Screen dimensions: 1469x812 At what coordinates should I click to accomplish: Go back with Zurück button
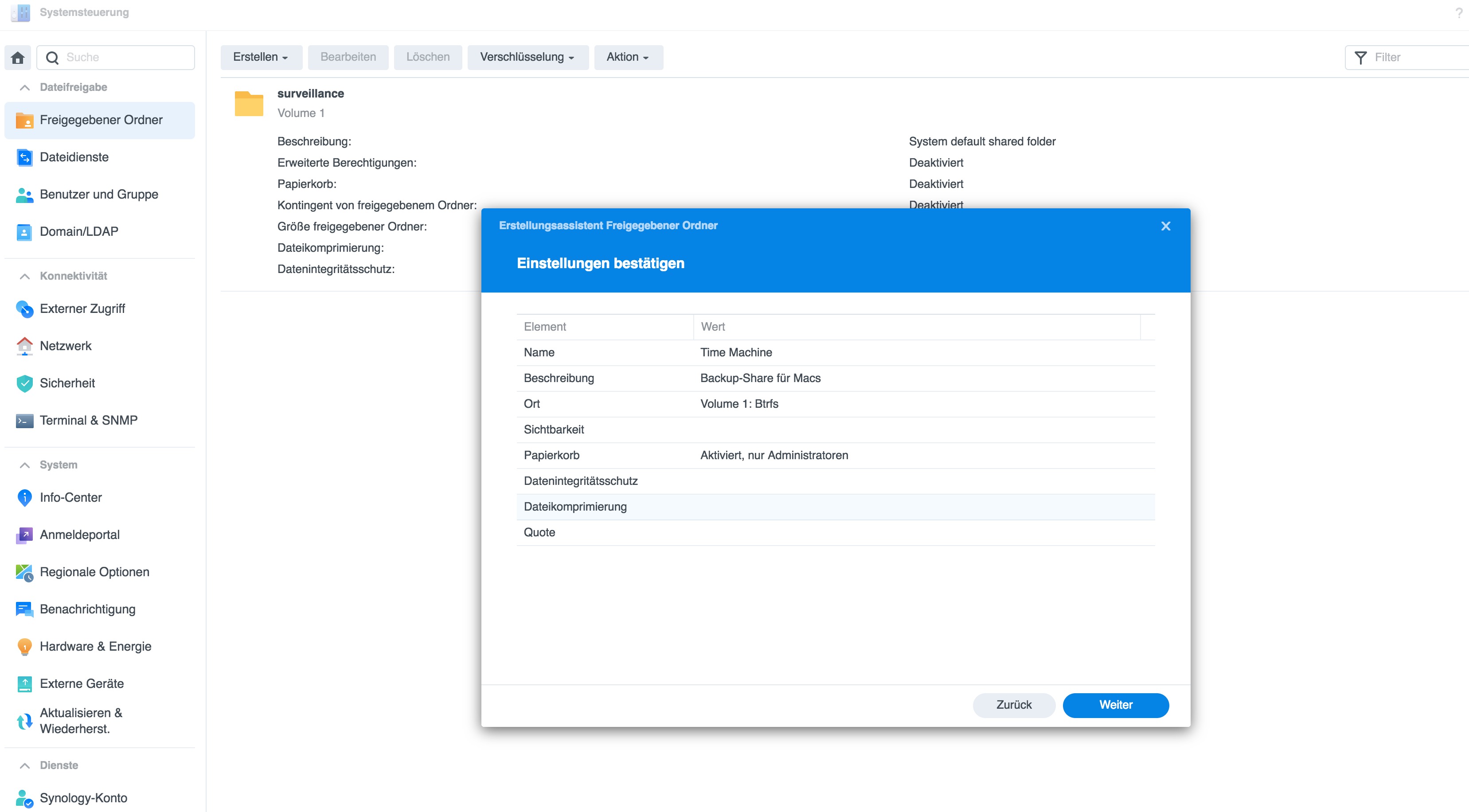click(1013, 705)
